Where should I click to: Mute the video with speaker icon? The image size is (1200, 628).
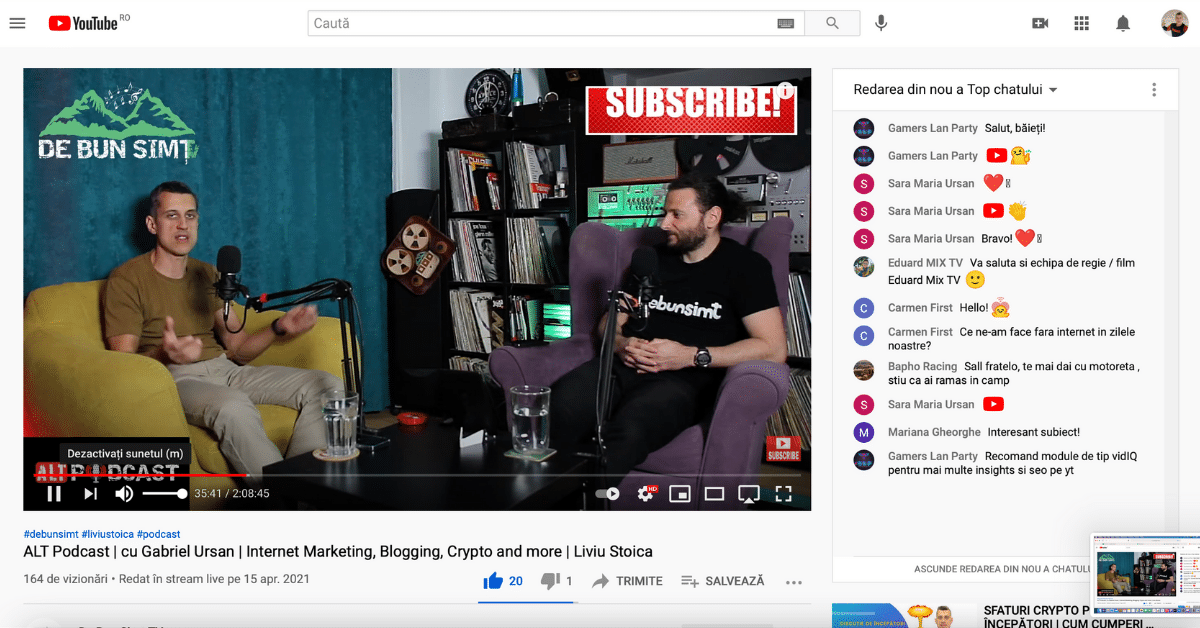point(124,493)
